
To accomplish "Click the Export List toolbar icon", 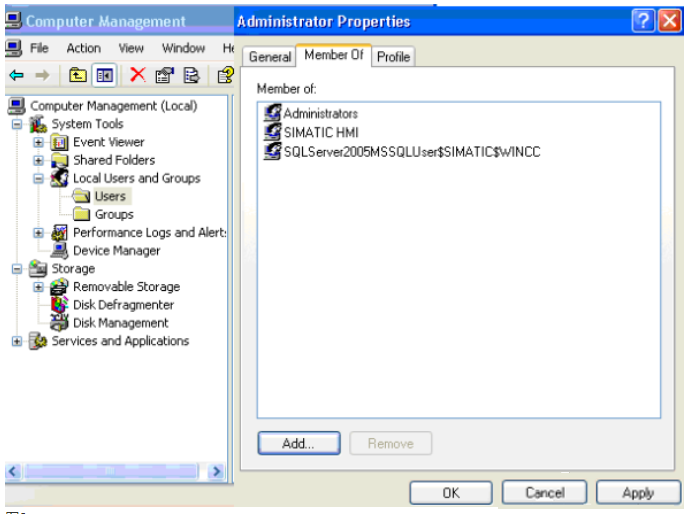I will 191,75.
